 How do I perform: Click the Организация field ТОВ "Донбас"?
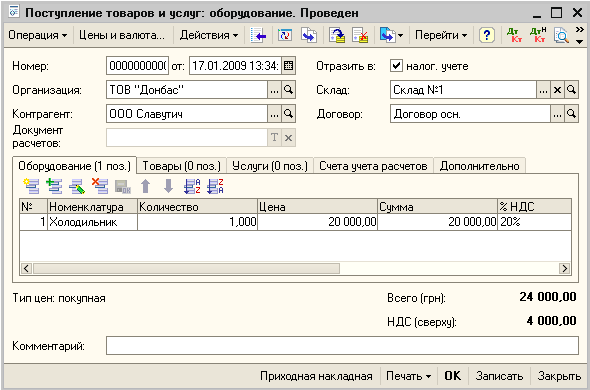coord(187,90)
